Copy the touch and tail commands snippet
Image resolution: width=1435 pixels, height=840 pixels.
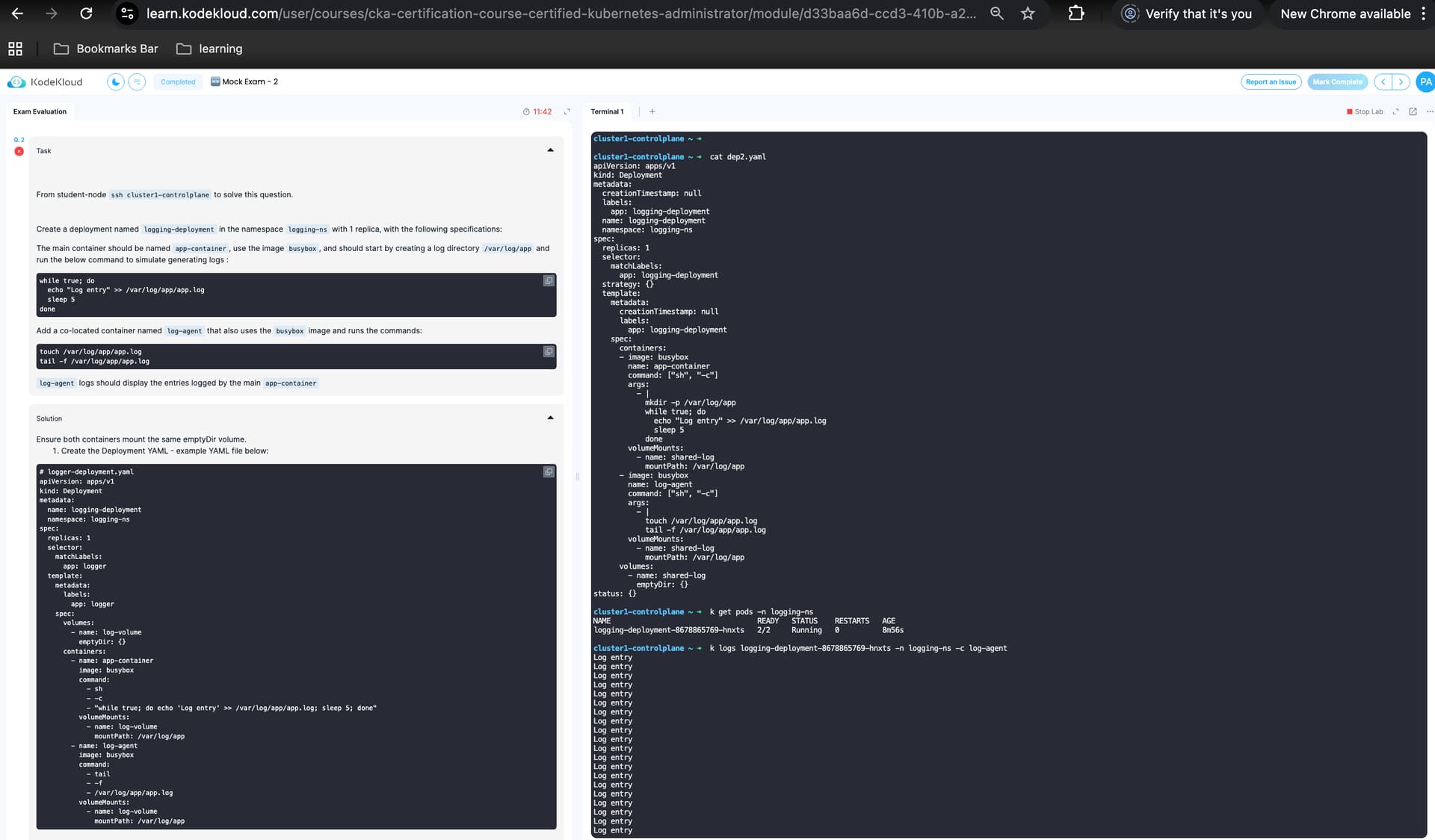tap(549, 352)
